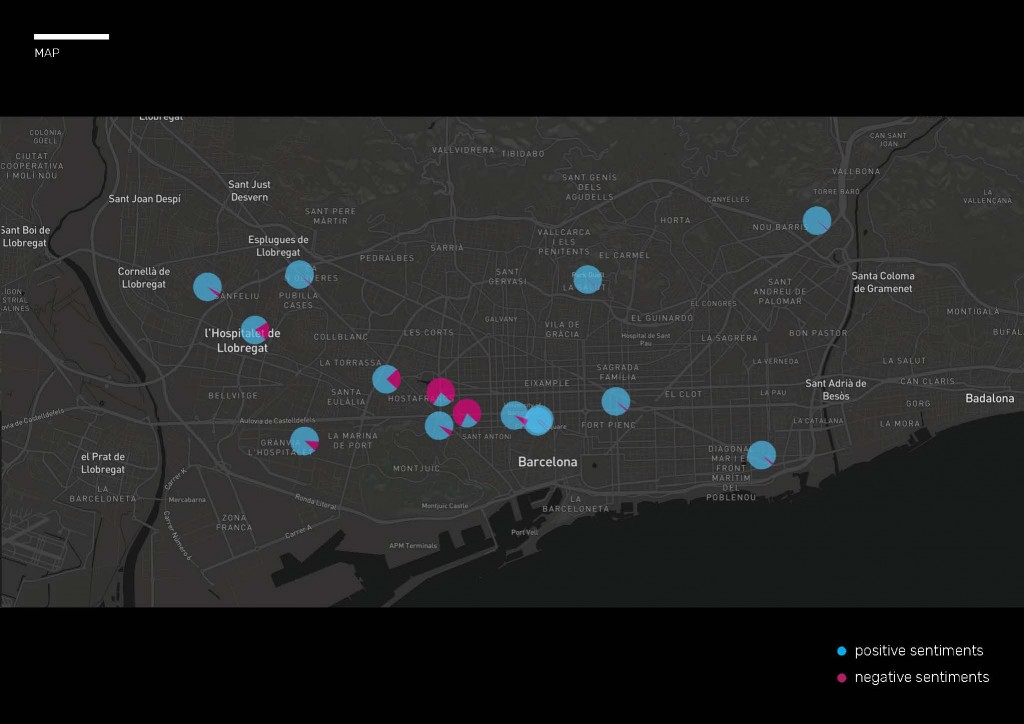
Task: Click the pie marker at Granvia L'Hospitalet
Action: [x=305, y=441]
